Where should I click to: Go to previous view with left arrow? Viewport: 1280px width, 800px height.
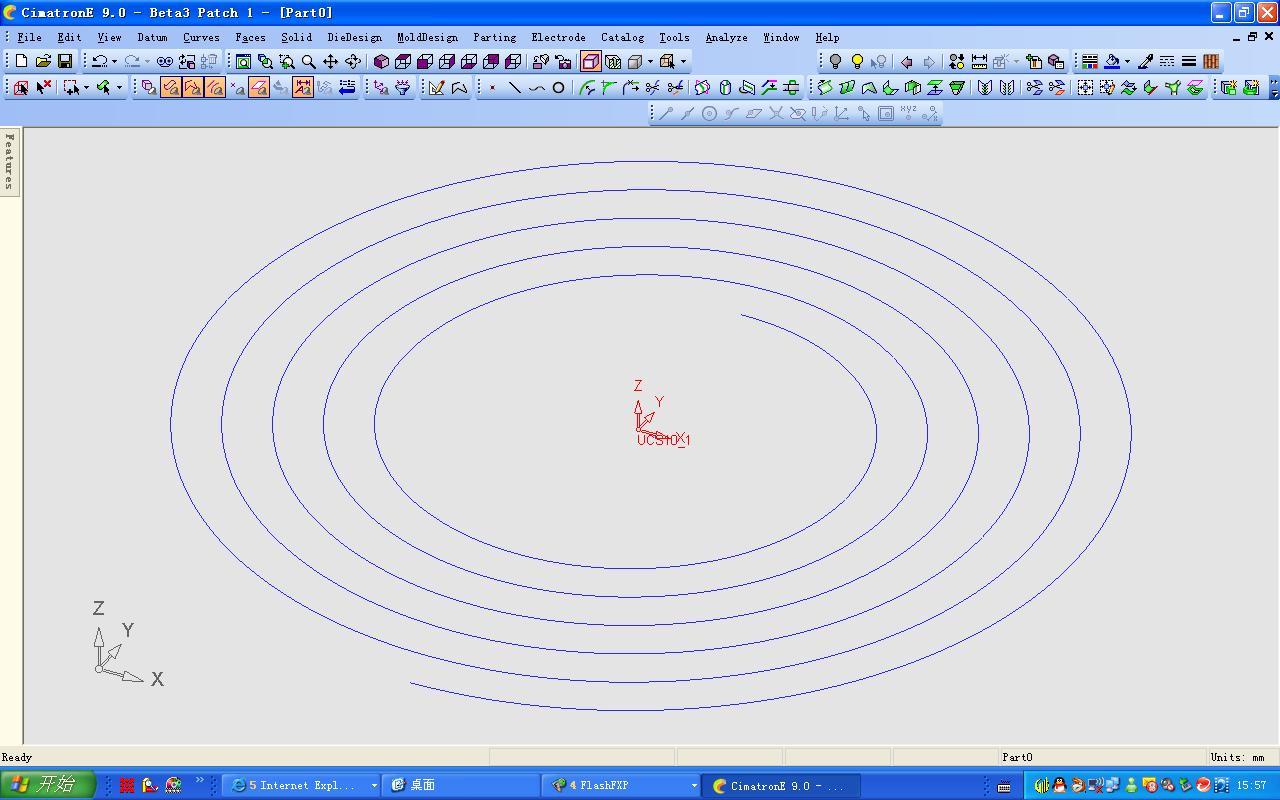click(x=907, y=62)
